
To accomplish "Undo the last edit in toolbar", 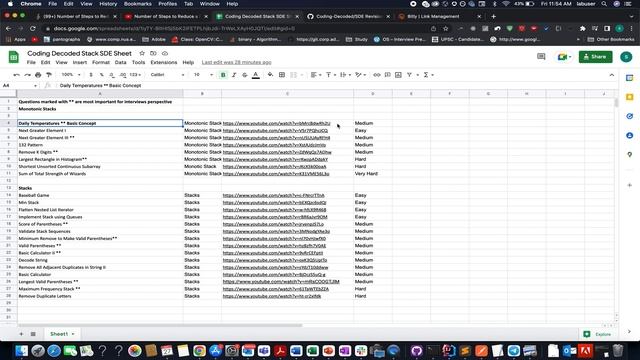I will [x=16, y=75].
